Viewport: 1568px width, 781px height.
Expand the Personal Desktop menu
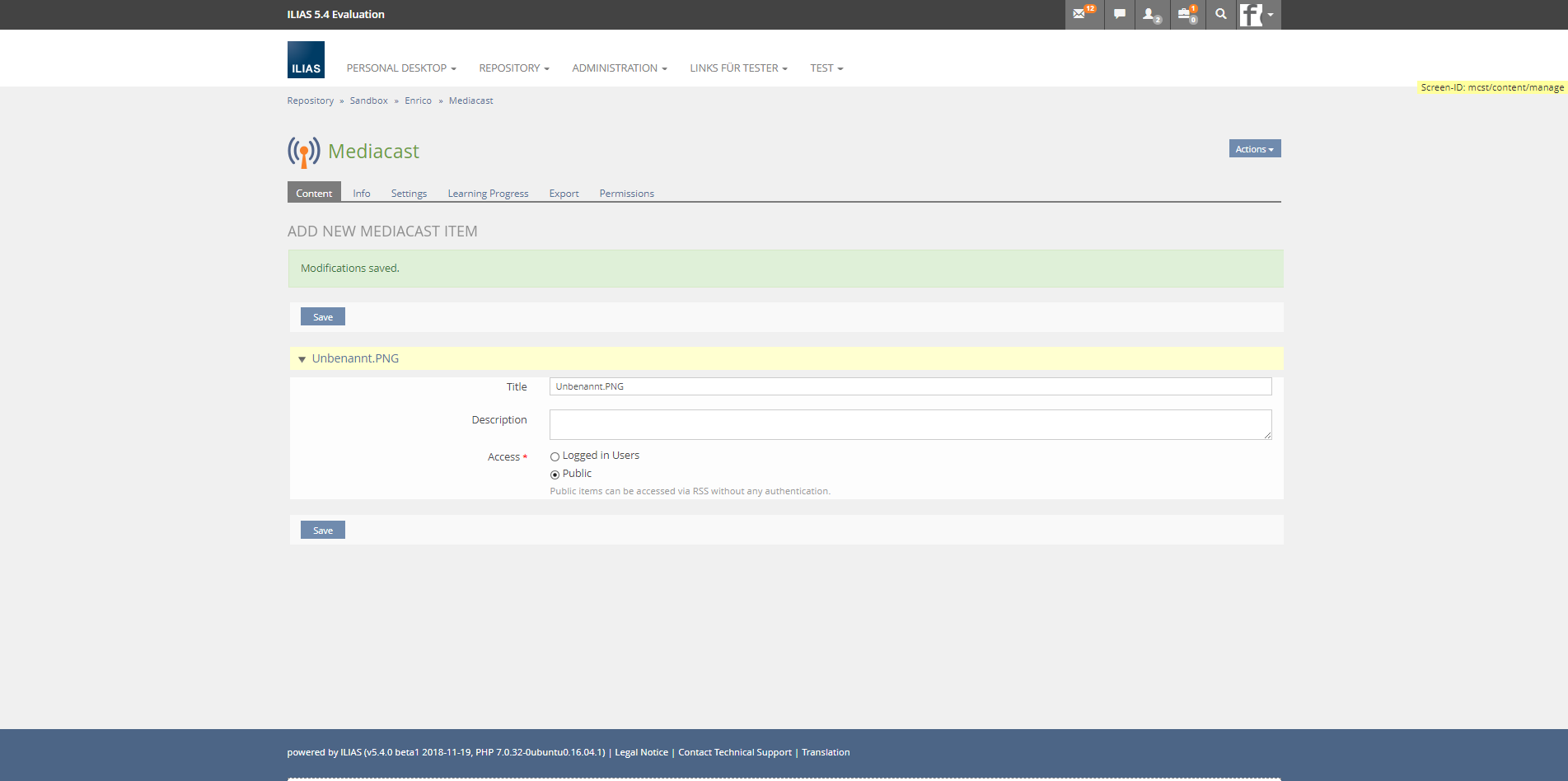tap(400, 68)
